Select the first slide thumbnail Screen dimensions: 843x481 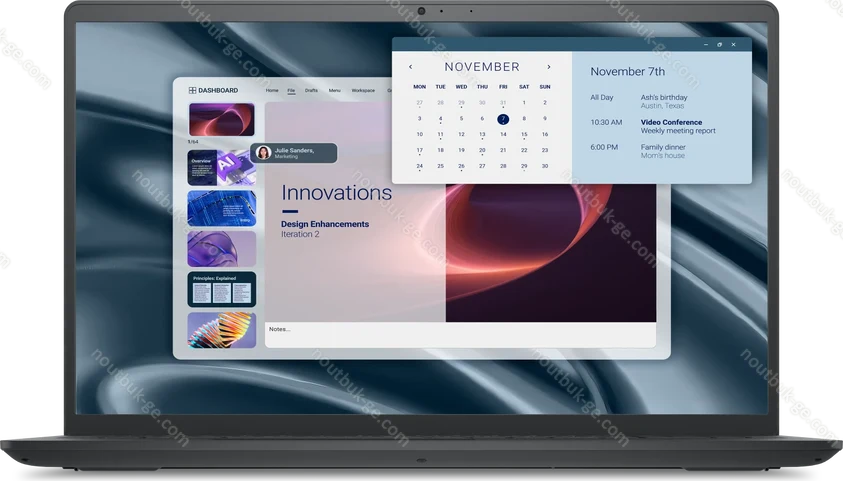[x=221, y=120]
